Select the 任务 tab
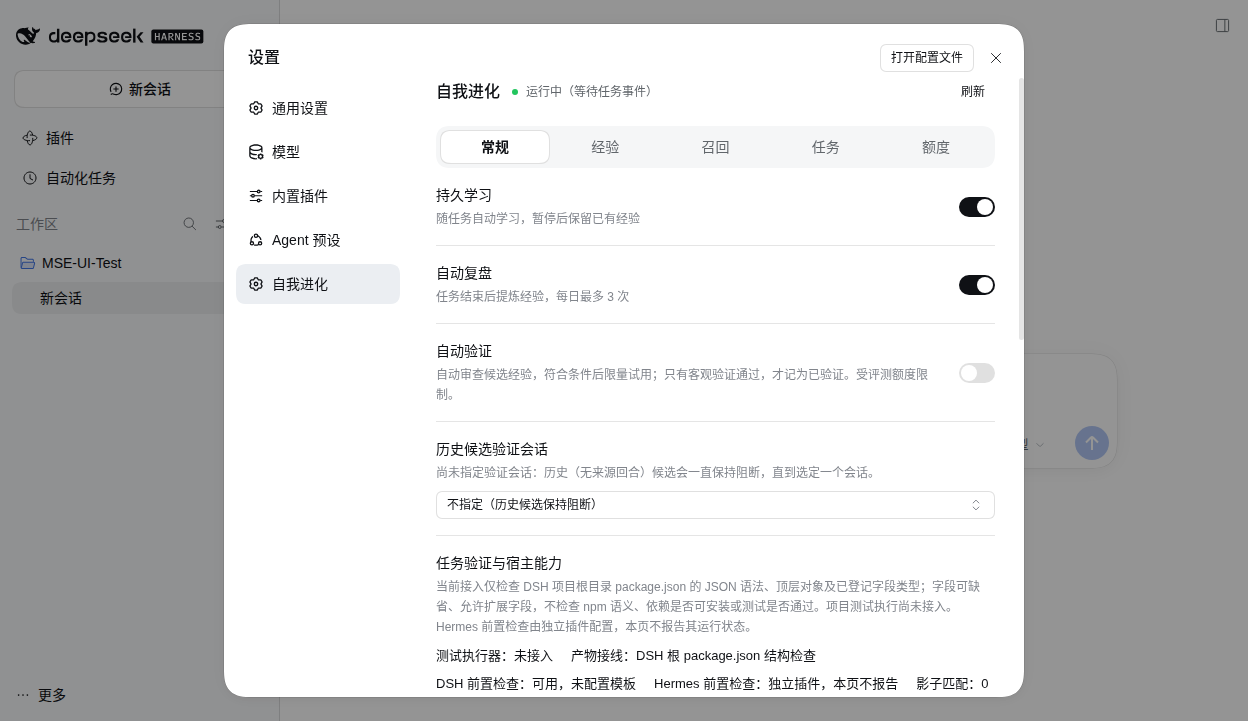 pos(826,147)
